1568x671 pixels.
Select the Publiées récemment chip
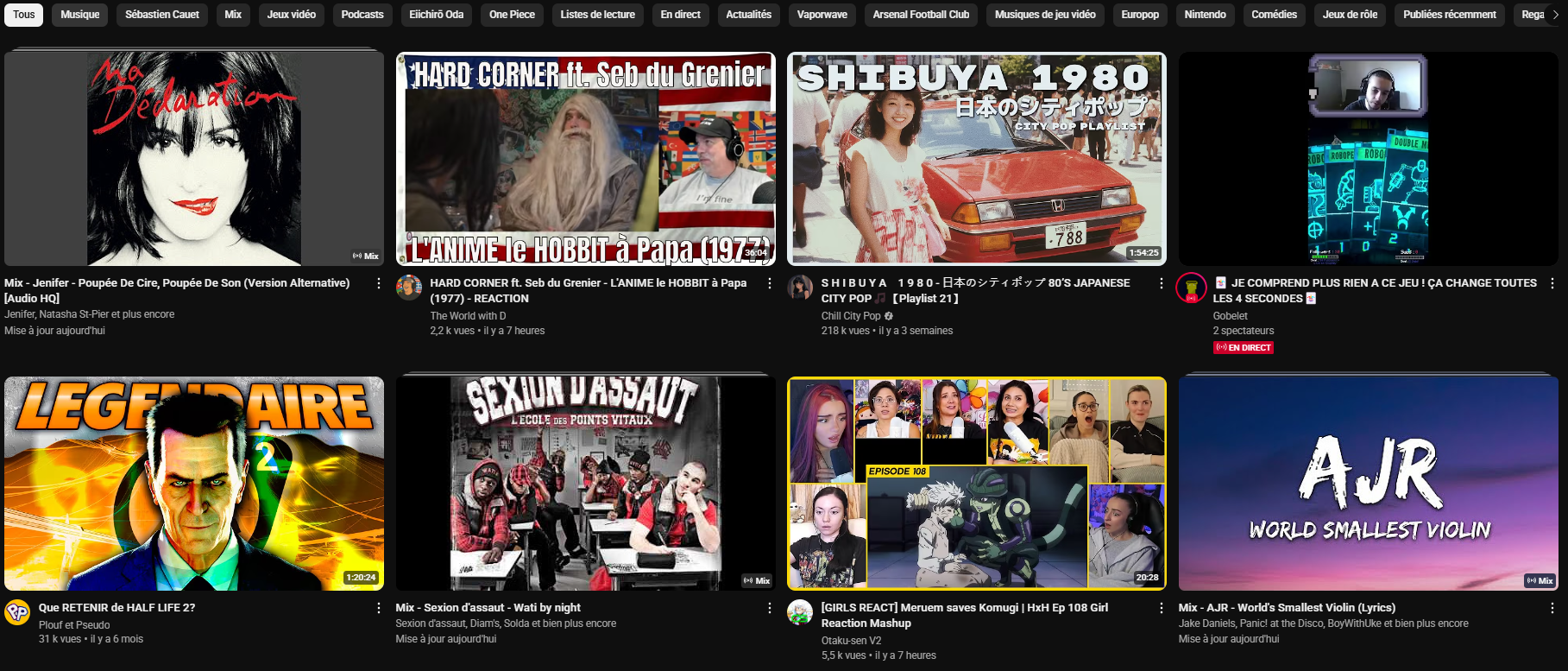1450,15
